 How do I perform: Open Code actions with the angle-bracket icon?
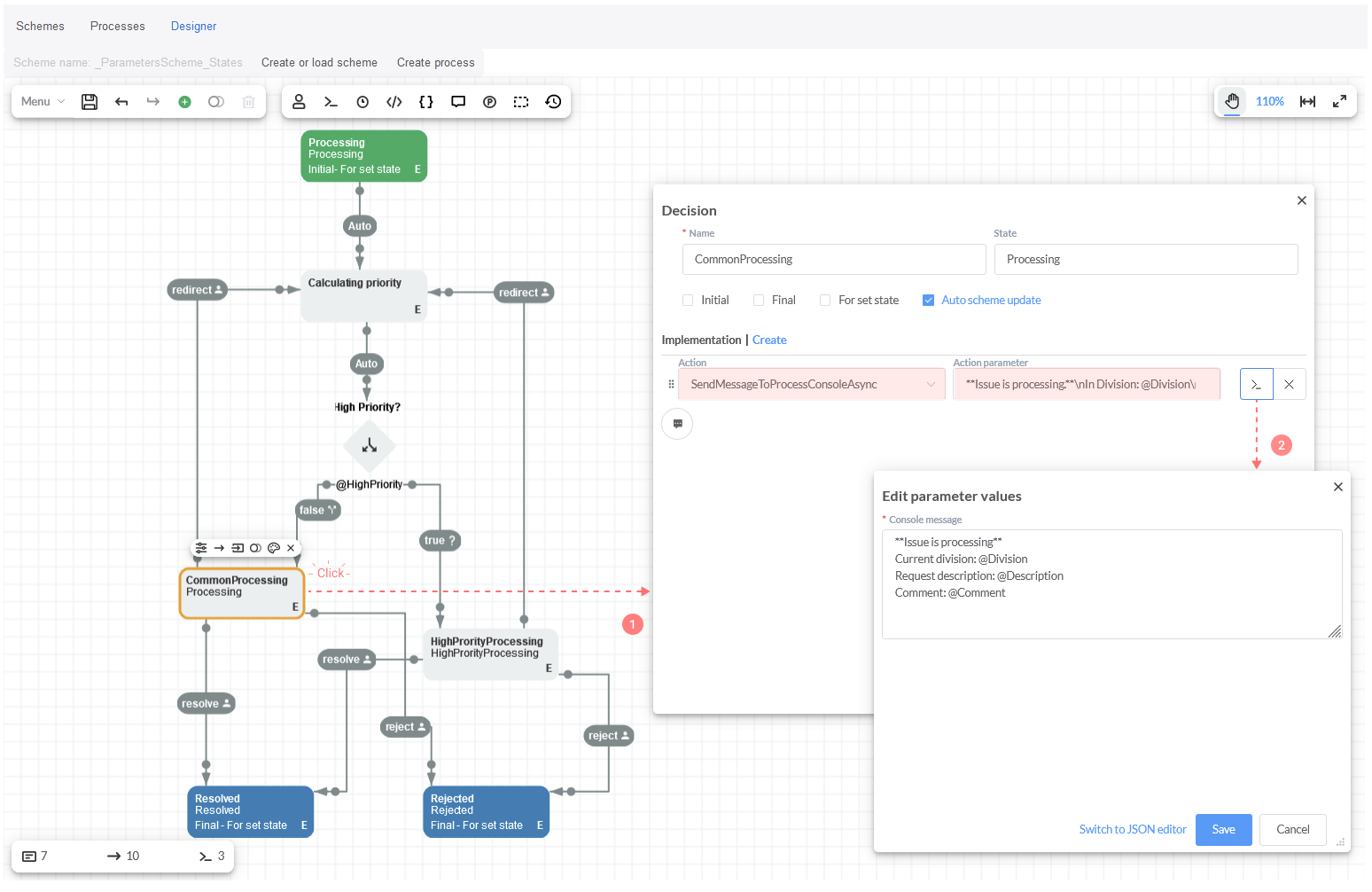click(x=394, y=102)
